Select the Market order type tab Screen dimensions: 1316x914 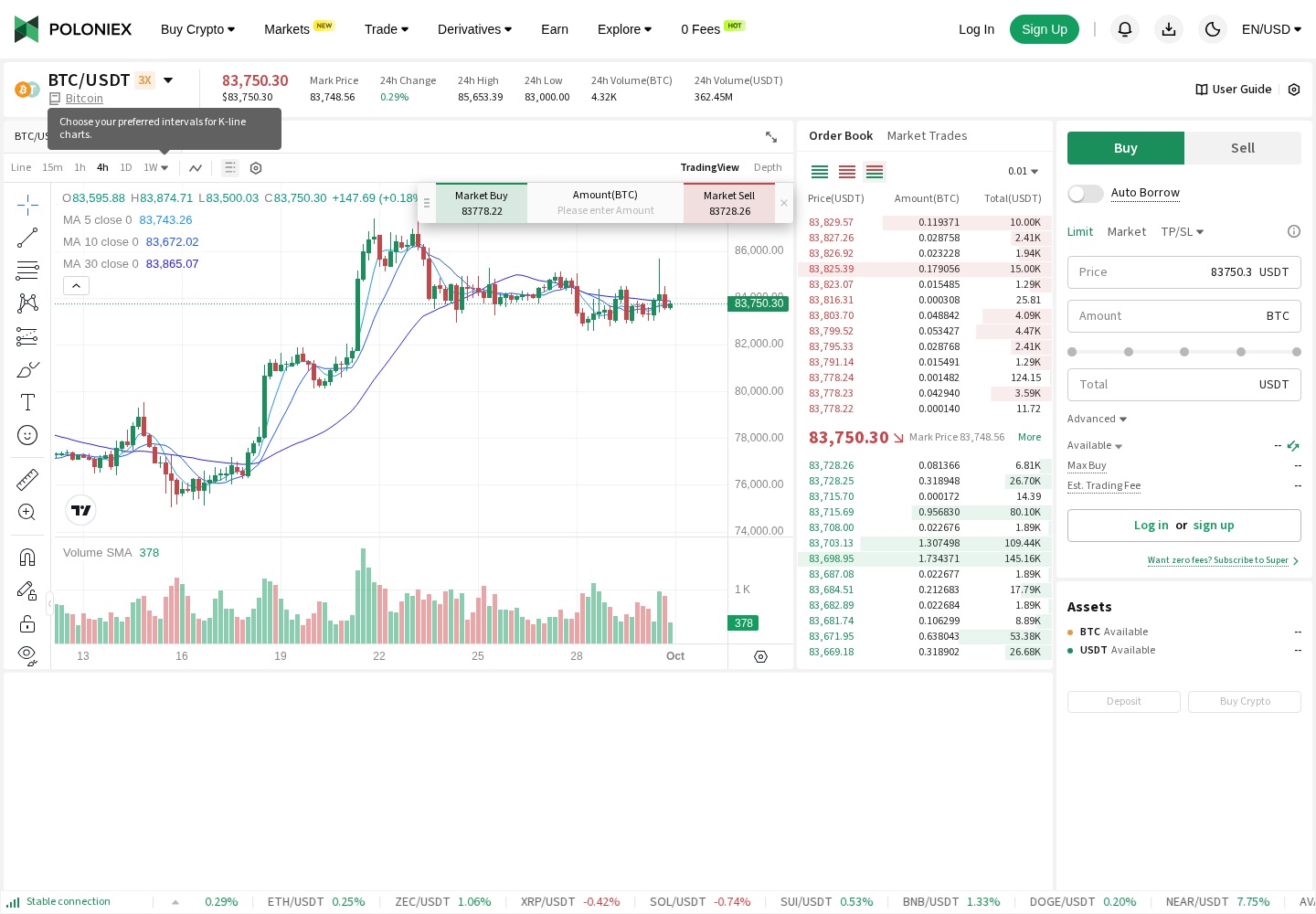pos(1126,232)
